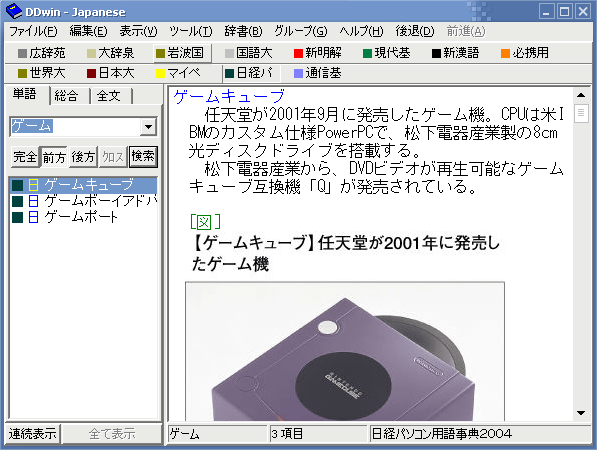This screenshot has width=597, height=450.
Task: Click the blue 日 icon beside ゲームボーイアドバ
Action: pyautogui.click(x=34, y=201)
